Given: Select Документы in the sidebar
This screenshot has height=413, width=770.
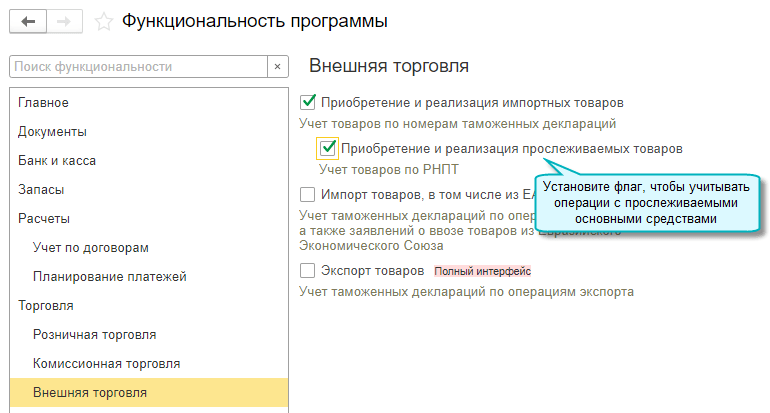Looking at the screenshot, I should (52, 132).
